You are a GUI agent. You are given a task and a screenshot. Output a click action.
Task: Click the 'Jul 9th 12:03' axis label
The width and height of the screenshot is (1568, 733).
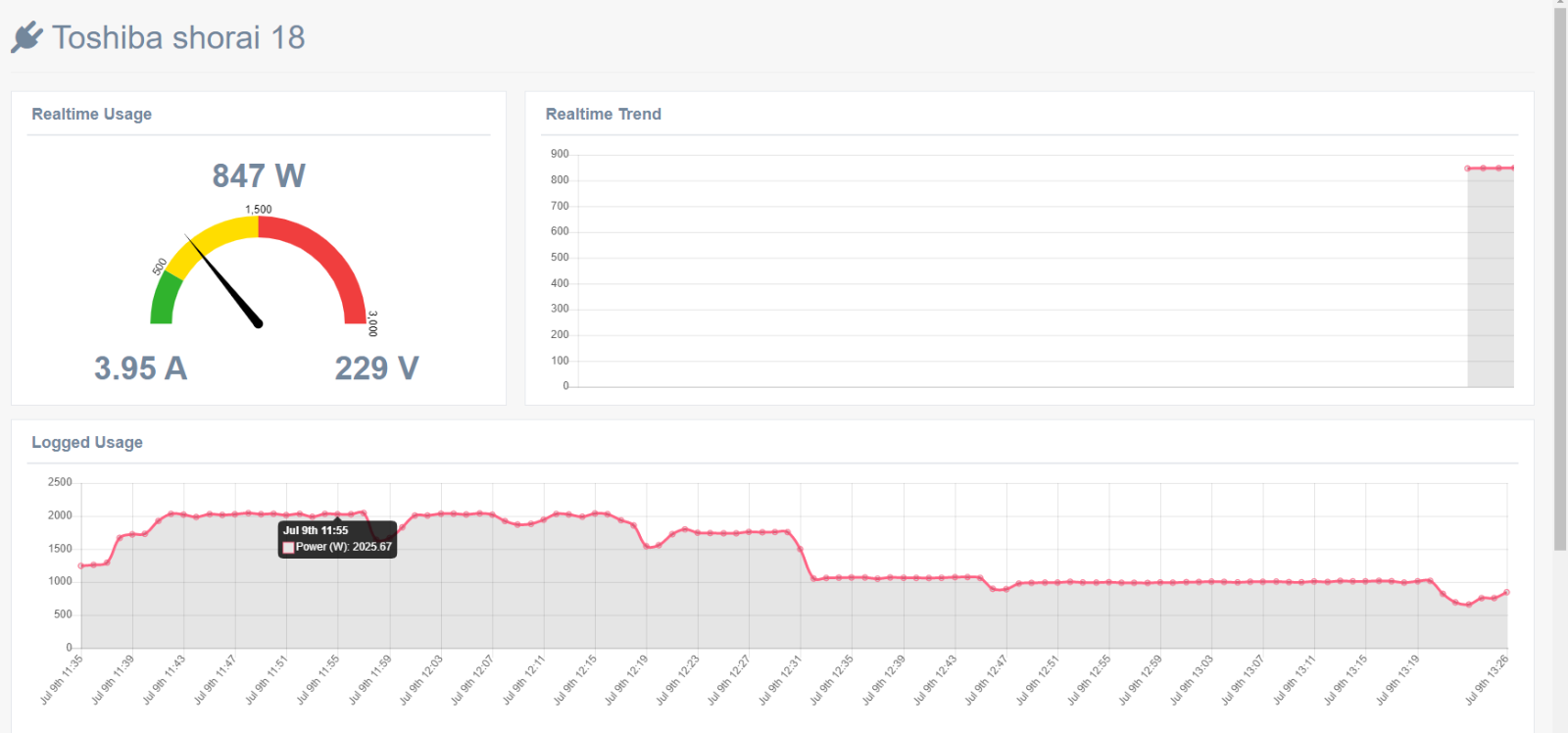click(x=420, y=679)
